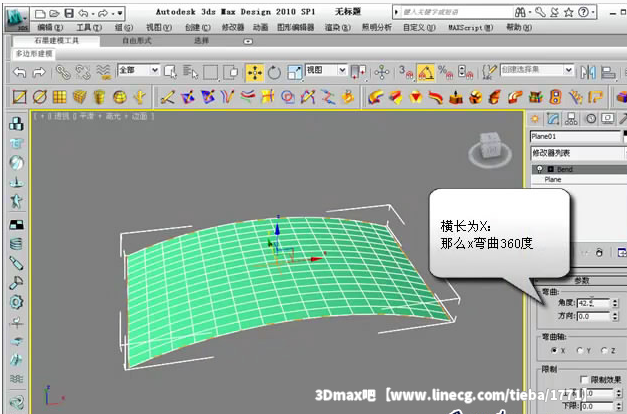
Task: Open the 视图 reference coordinate dropdown
Action: pos(326,72)
